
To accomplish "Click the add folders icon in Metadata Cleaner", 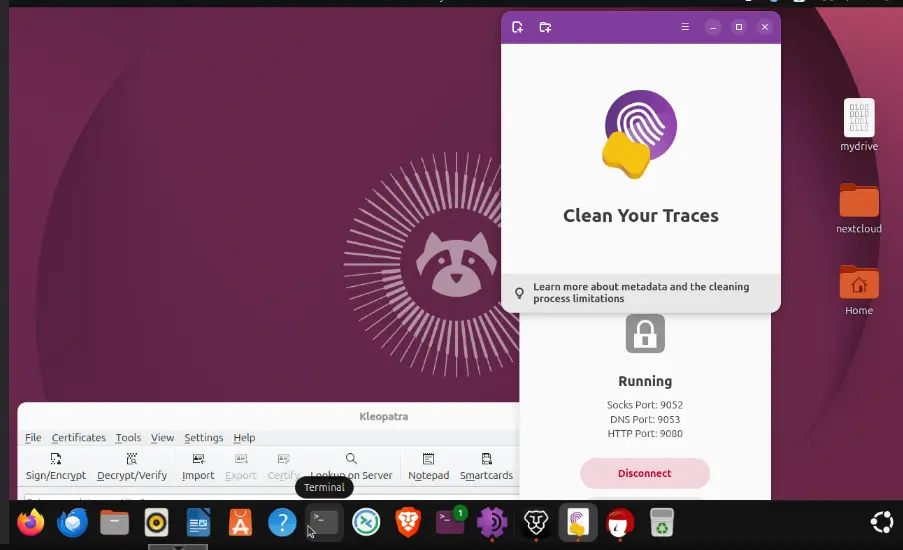I will click(x=545, y=27).
